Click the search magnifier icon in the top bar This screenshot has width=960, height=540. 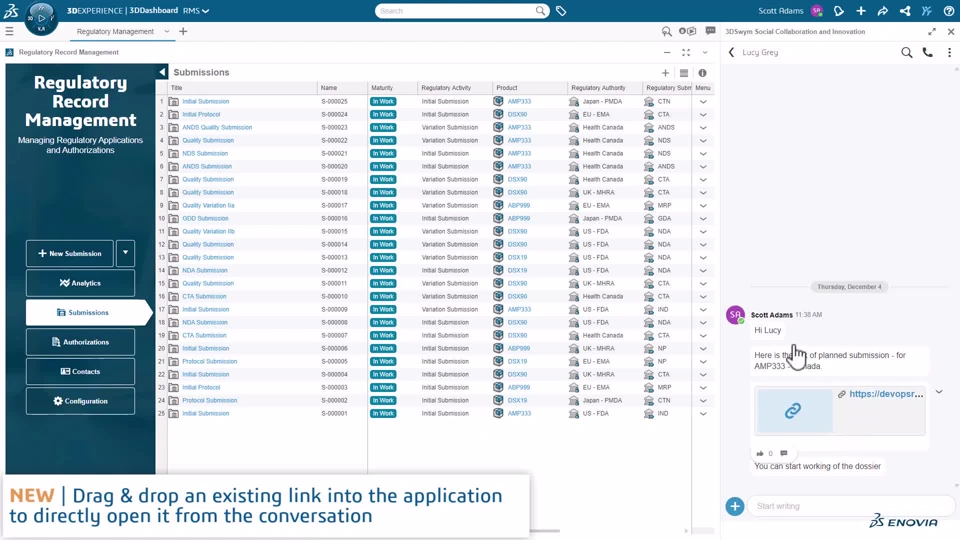tap(540, 10)
